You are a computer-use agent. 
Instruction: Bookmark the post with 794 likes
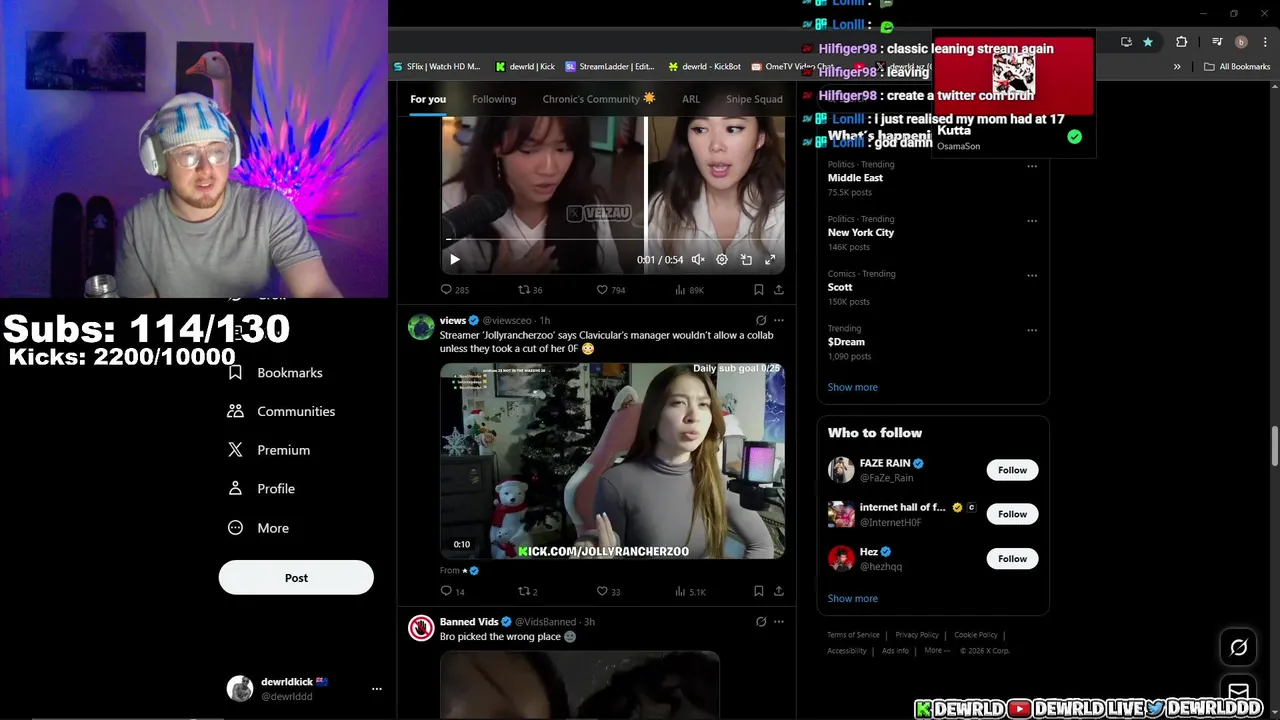(x=758, y=290)
